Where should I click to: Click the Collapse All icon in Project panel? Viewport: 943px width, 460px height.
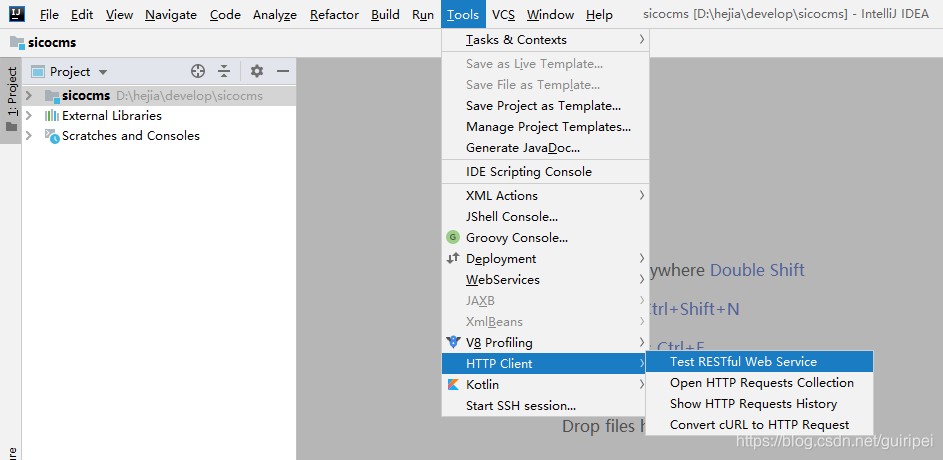(x=224, y=71)
